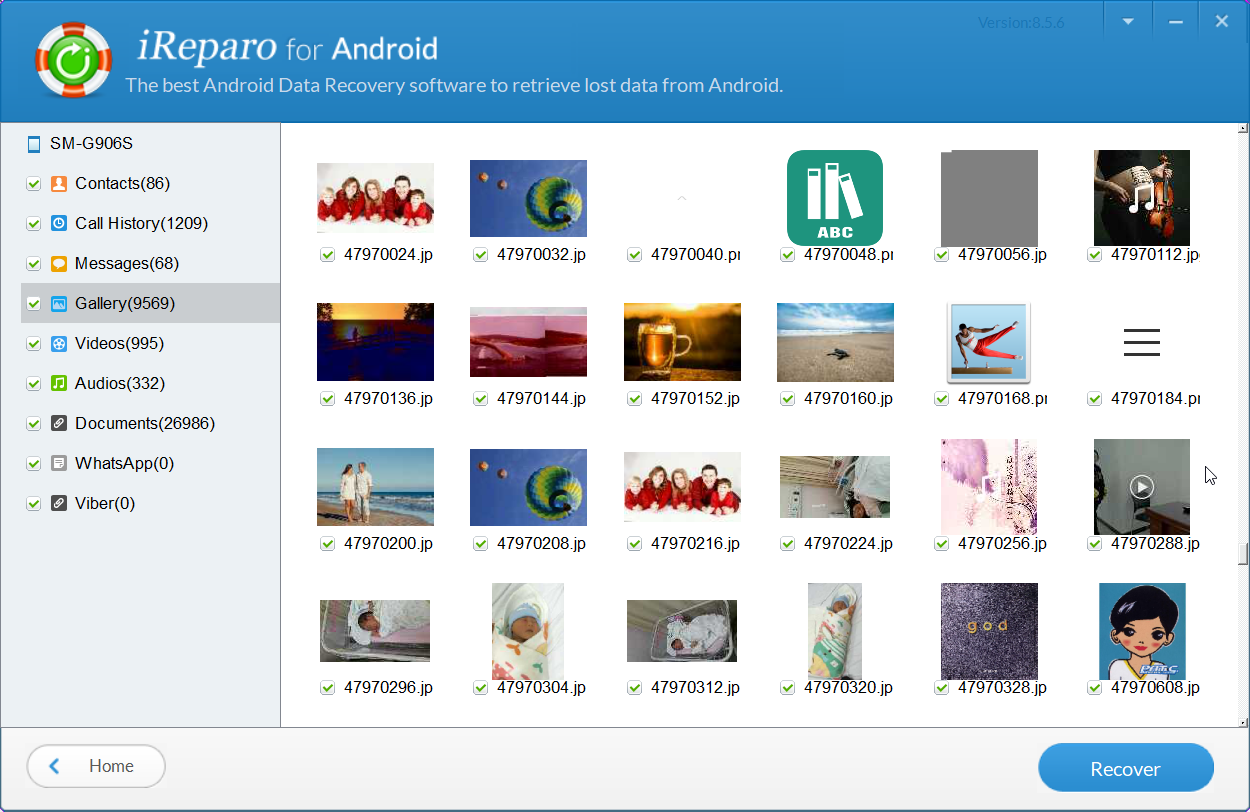Click the Messages sidebar icon
The image size is (1250, 812).
[x=59, y=263]
